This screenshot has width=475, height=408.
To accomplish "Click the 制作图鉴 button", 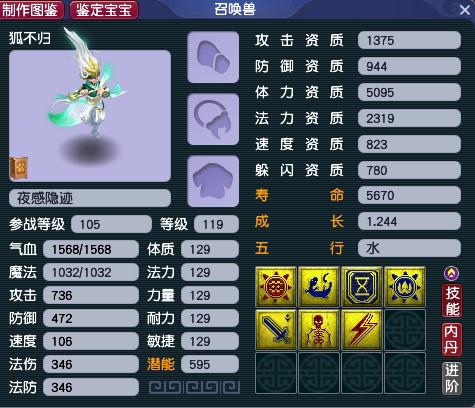I will 31,10.
